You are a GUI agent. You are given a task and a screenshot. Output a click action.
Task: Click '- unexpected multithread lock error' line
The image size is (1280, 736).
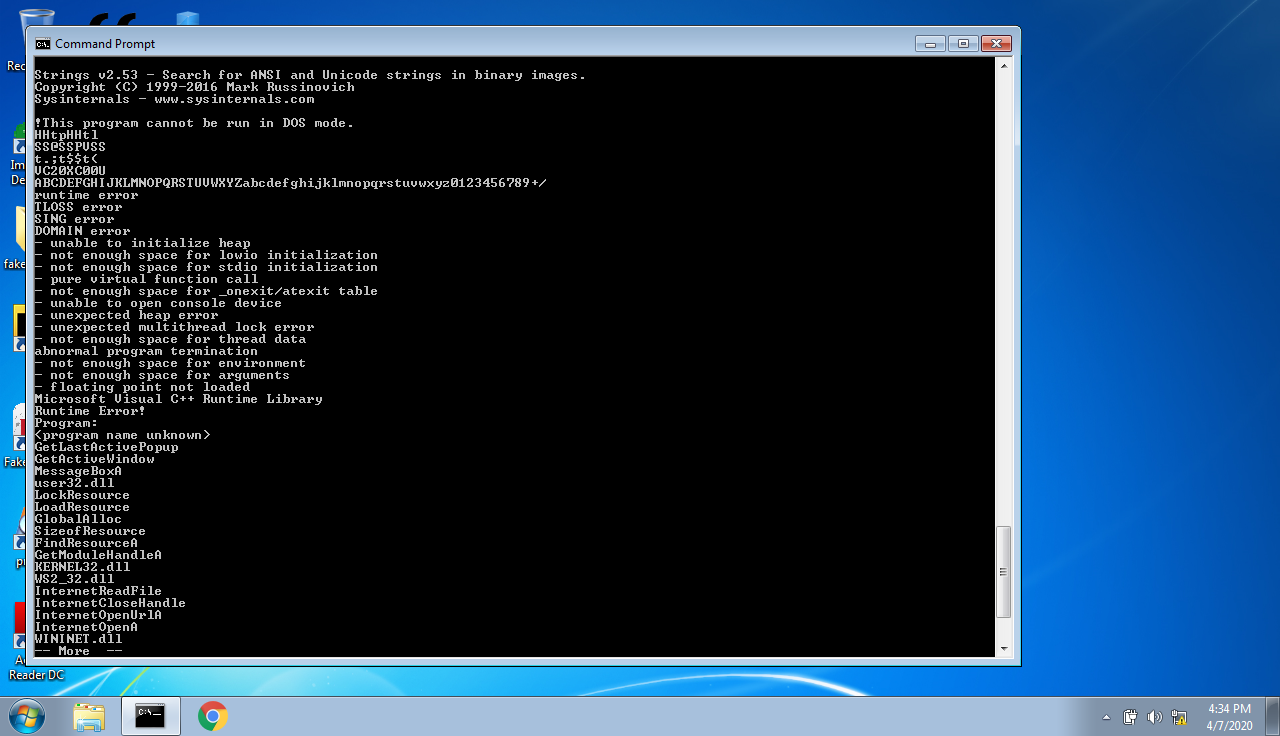(174, 327)
